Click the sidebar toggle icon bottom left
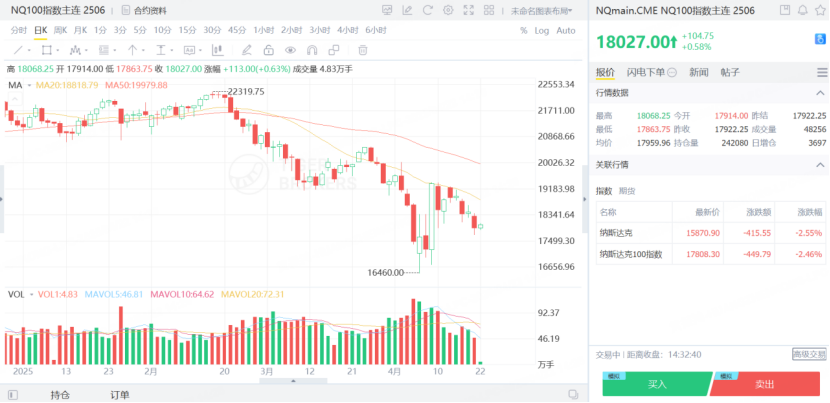This screenshot has width=830, height=403. (x=13, y=395)
